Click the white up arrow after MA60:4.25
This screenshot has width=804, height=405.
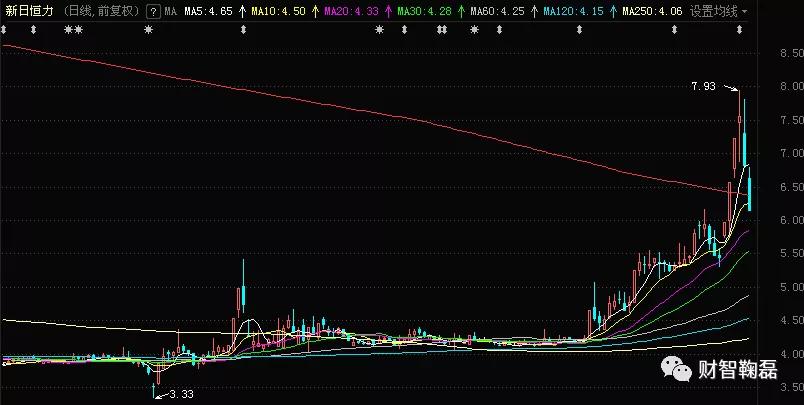point(534,11)
